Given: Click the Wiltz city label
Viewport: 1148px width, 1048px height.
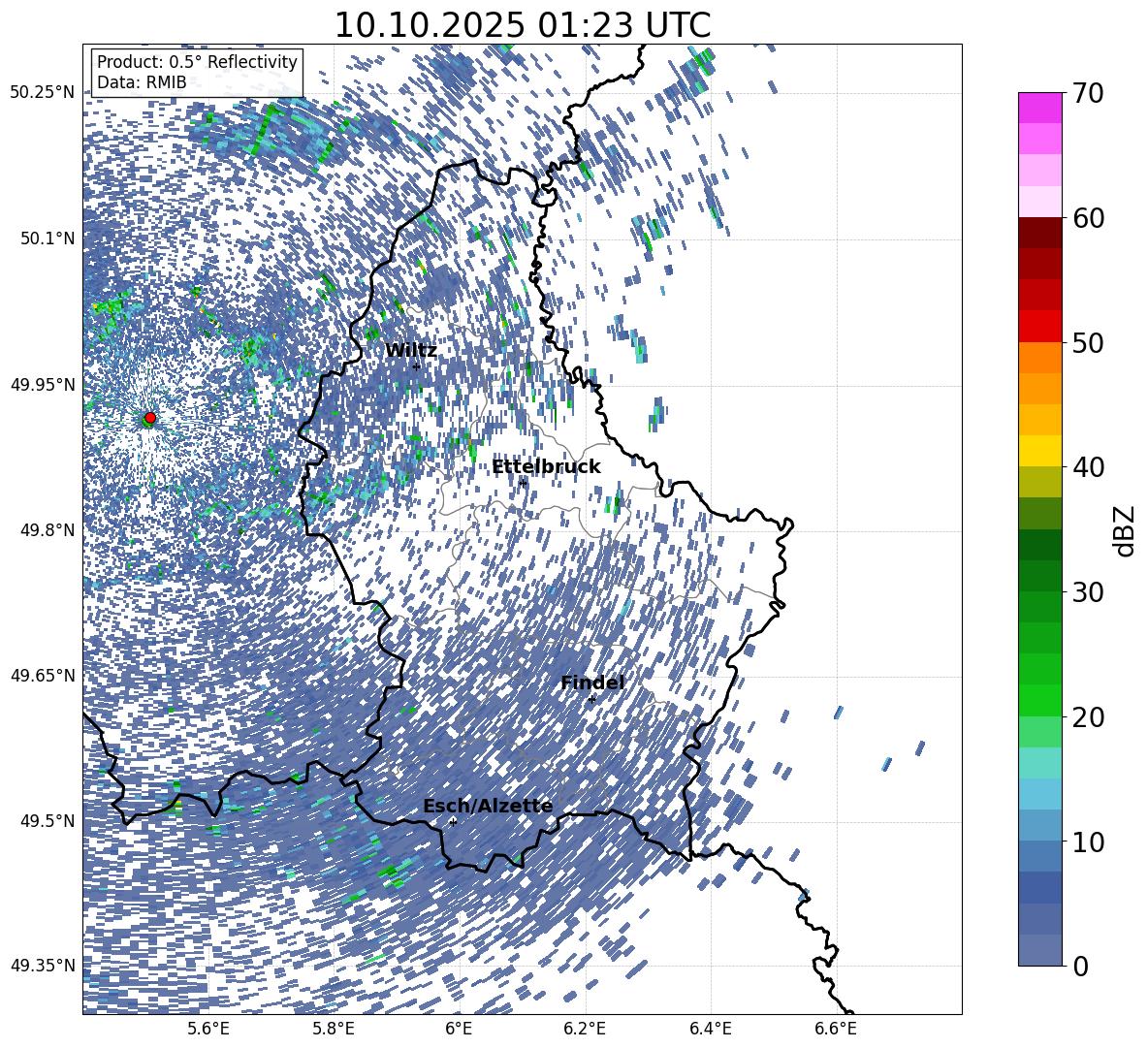Looking at the screenshot, I should point(411,351).
